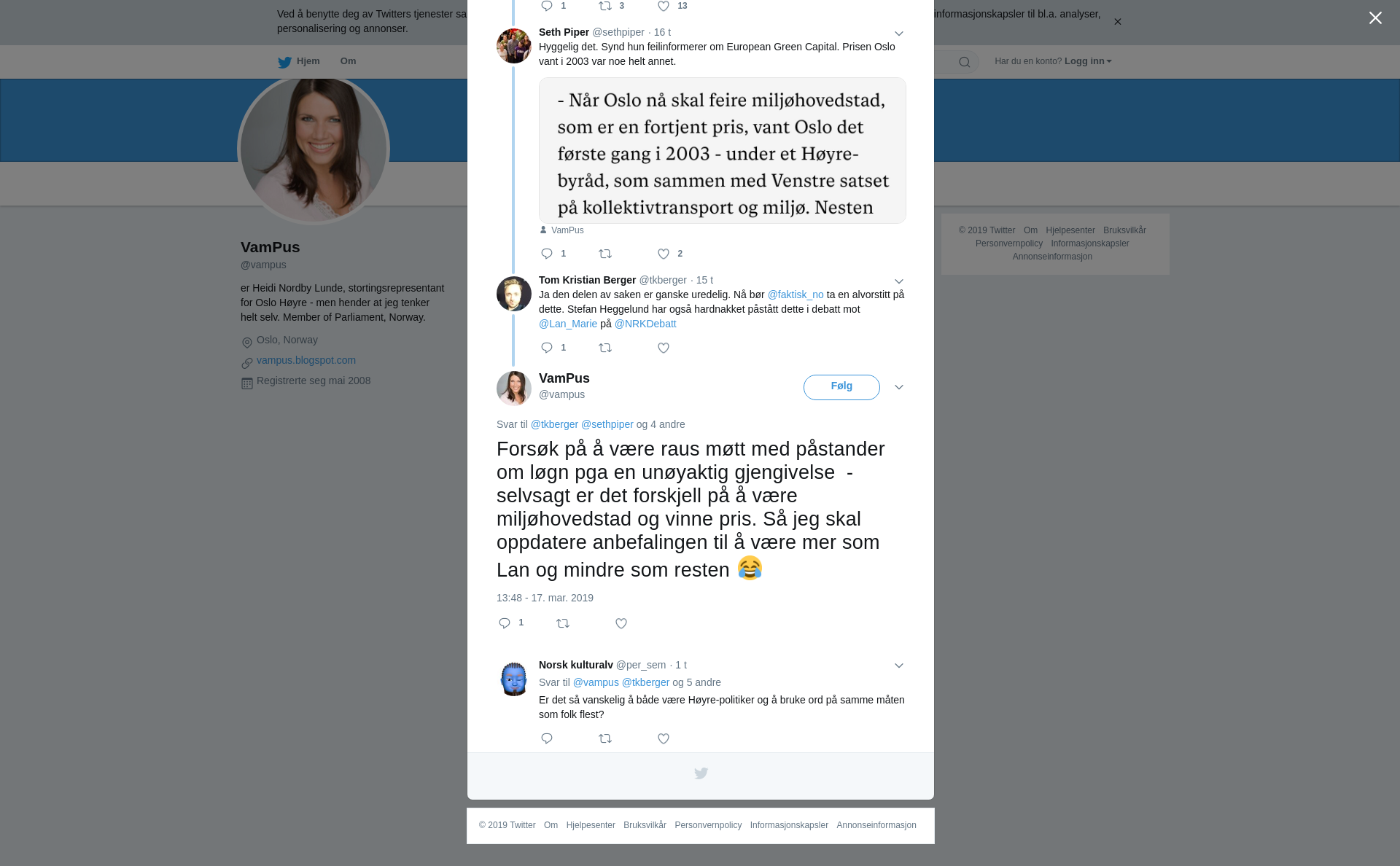Screen dimensions: 1400x866
Task: Like Norsk kulturalv's reply
Action: pyautogui.click(x=664, y=738)
